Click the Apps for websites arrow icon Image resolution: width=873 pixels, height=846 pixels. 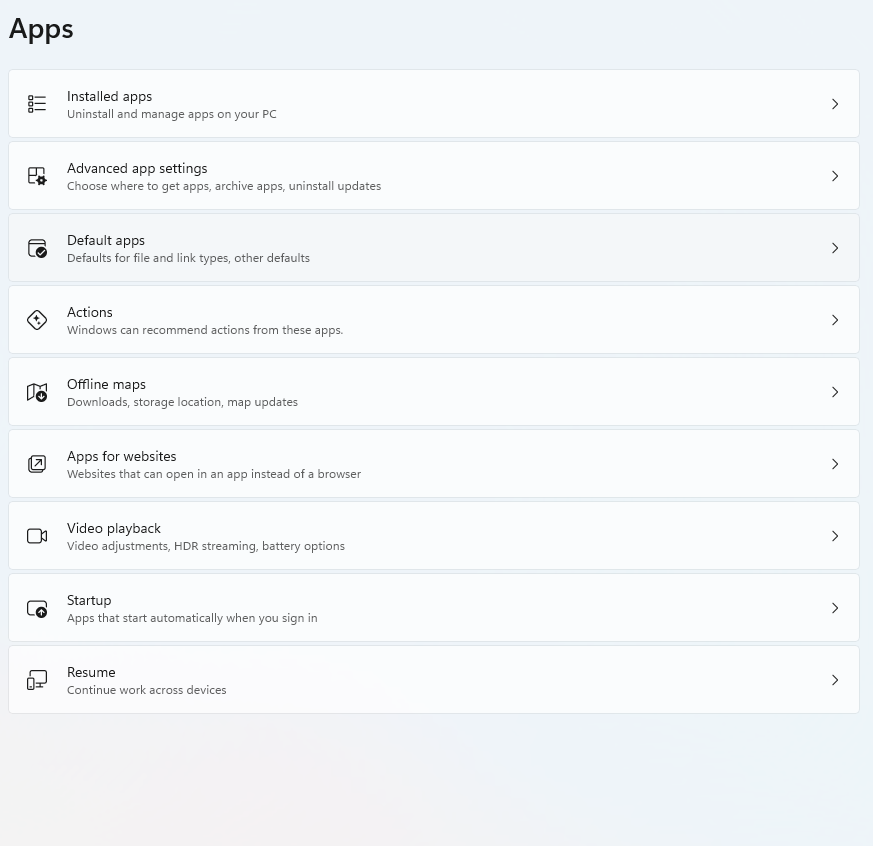pyautogui.click(x=37, y=464)
